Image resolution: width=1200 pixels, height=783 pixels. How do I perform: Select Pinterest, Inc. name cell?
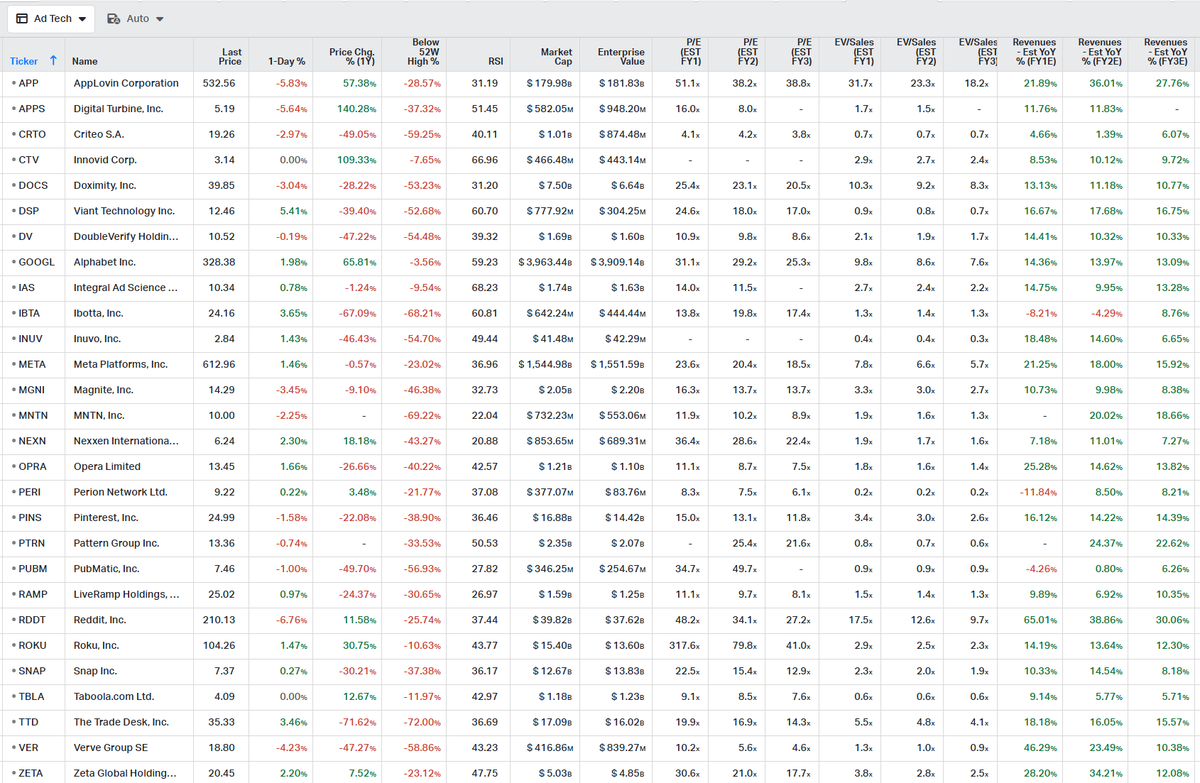(x=106, y=518)
